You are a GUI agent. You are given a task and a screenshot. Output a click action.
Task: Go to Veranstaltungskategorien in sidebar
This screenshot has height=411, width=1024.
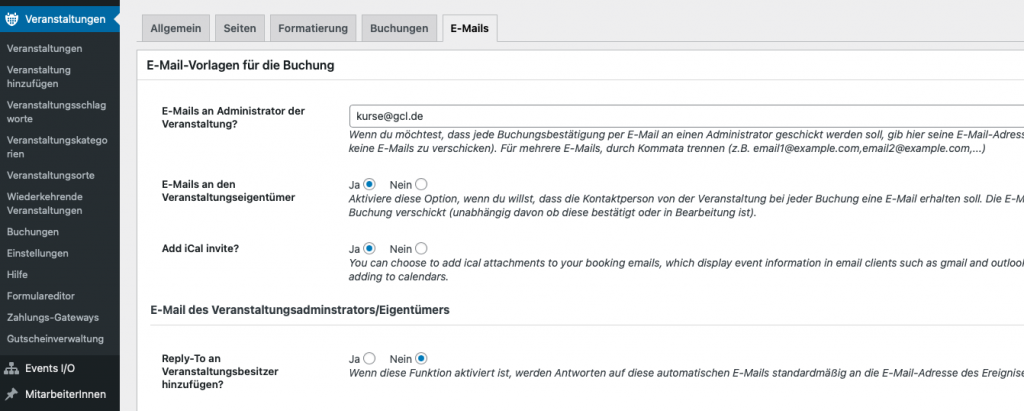[x=57, y=147]
